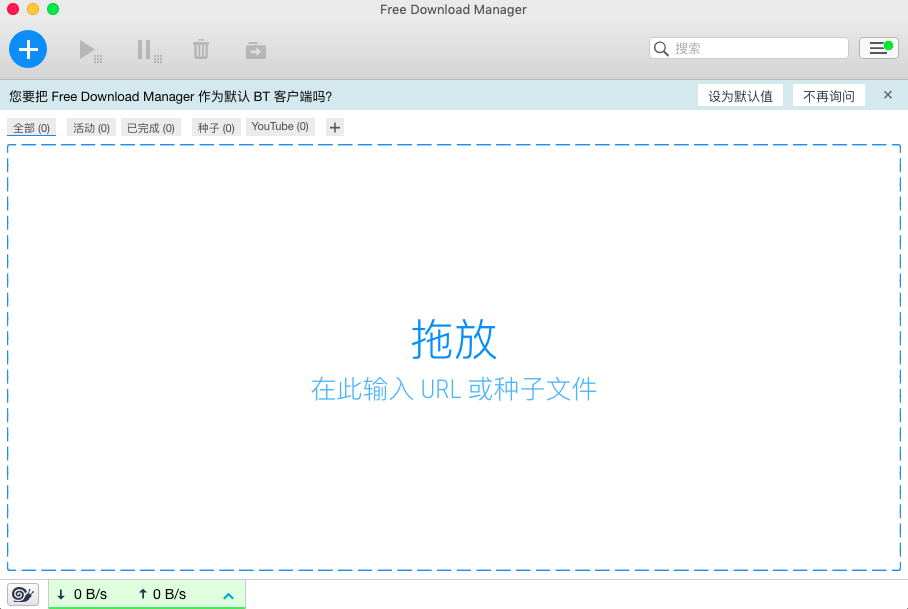
Task: Click the blue add download plus button
Action: 28,49
